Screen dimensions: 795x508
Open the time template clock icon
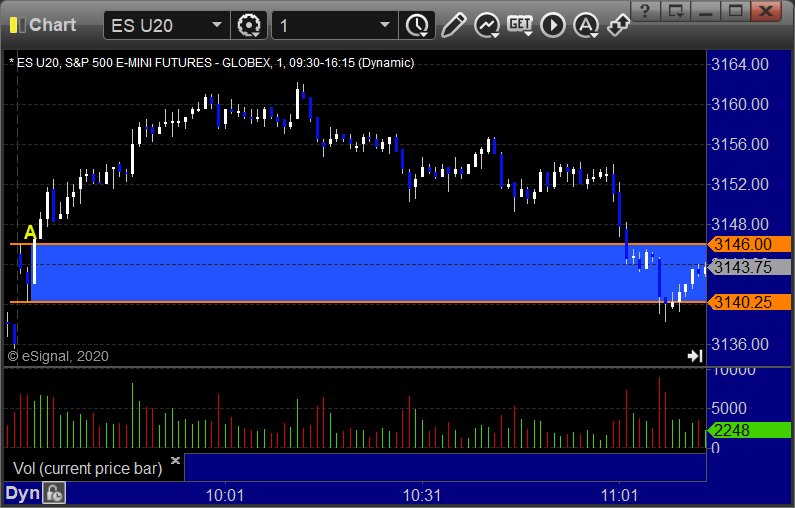417,25
